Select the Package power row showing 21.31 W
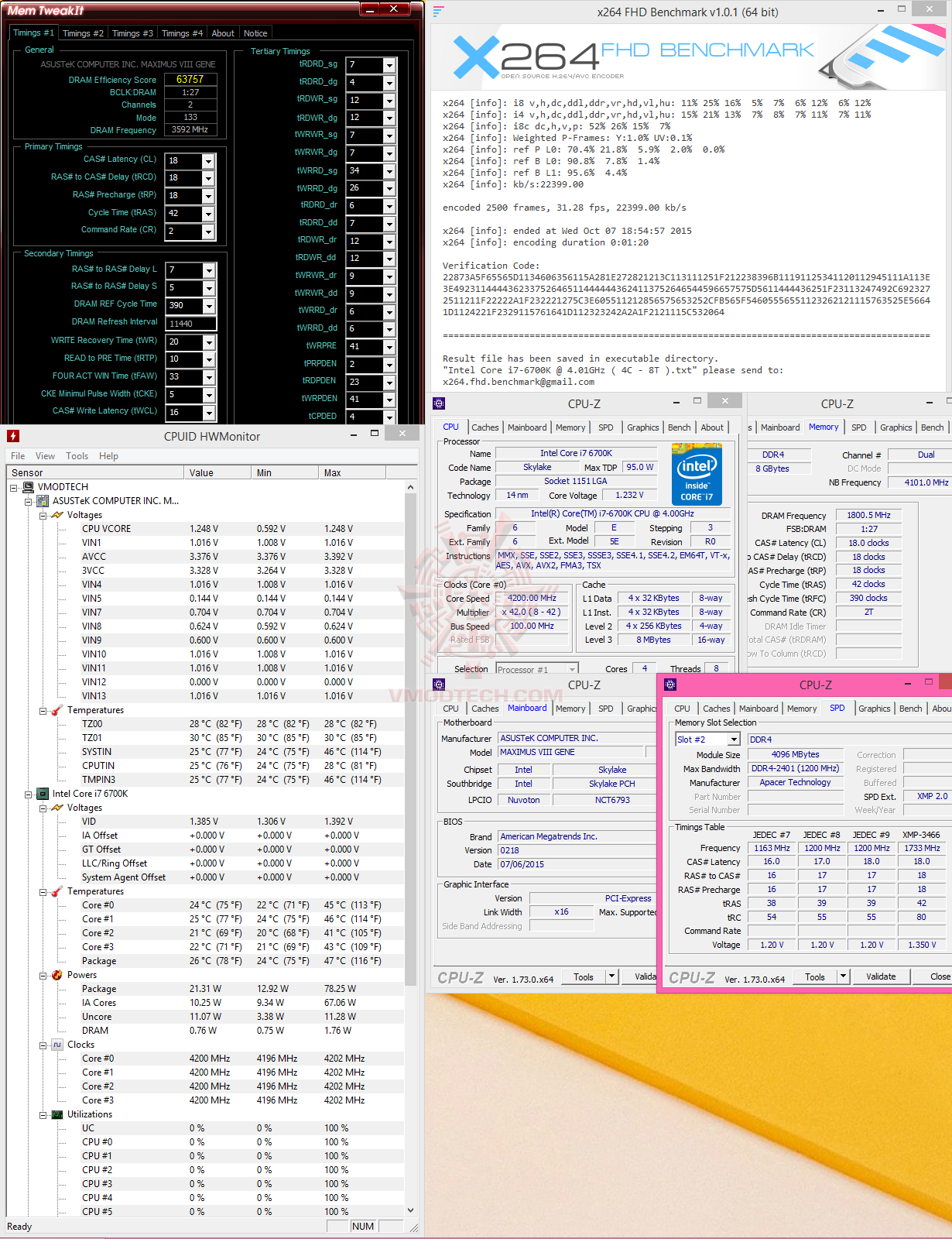This screenshot has height=1239, width=952. tap(205, 989)
